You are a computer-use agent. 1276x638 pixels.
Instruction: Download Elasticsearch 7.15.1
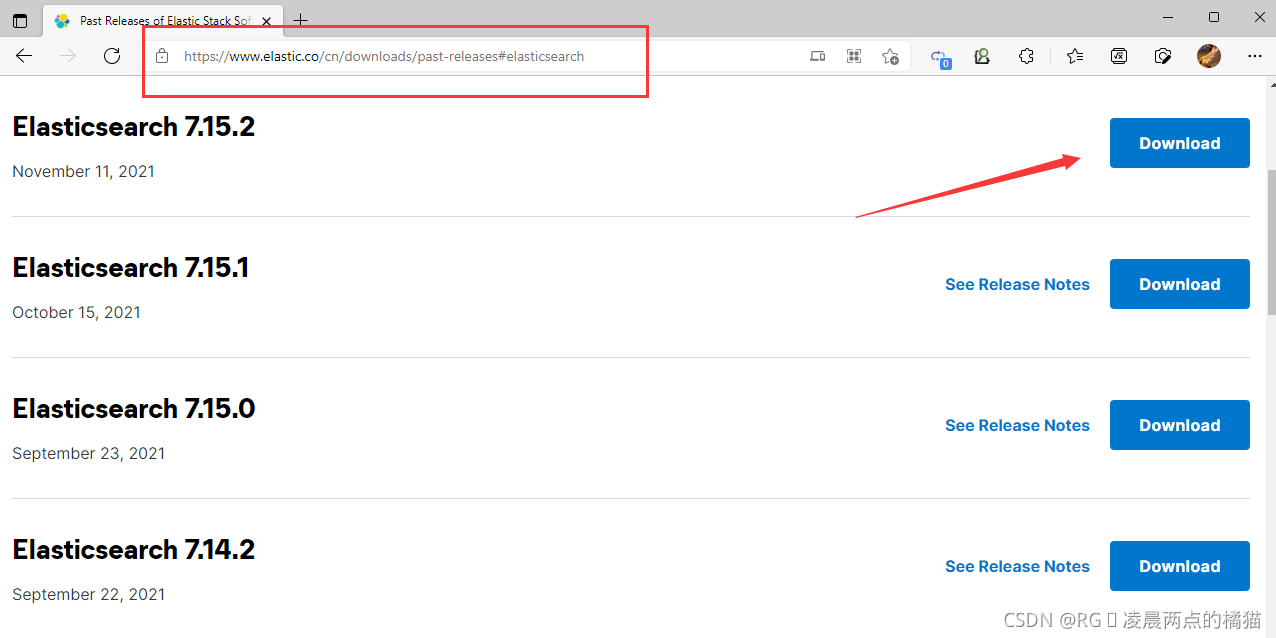1179,283
